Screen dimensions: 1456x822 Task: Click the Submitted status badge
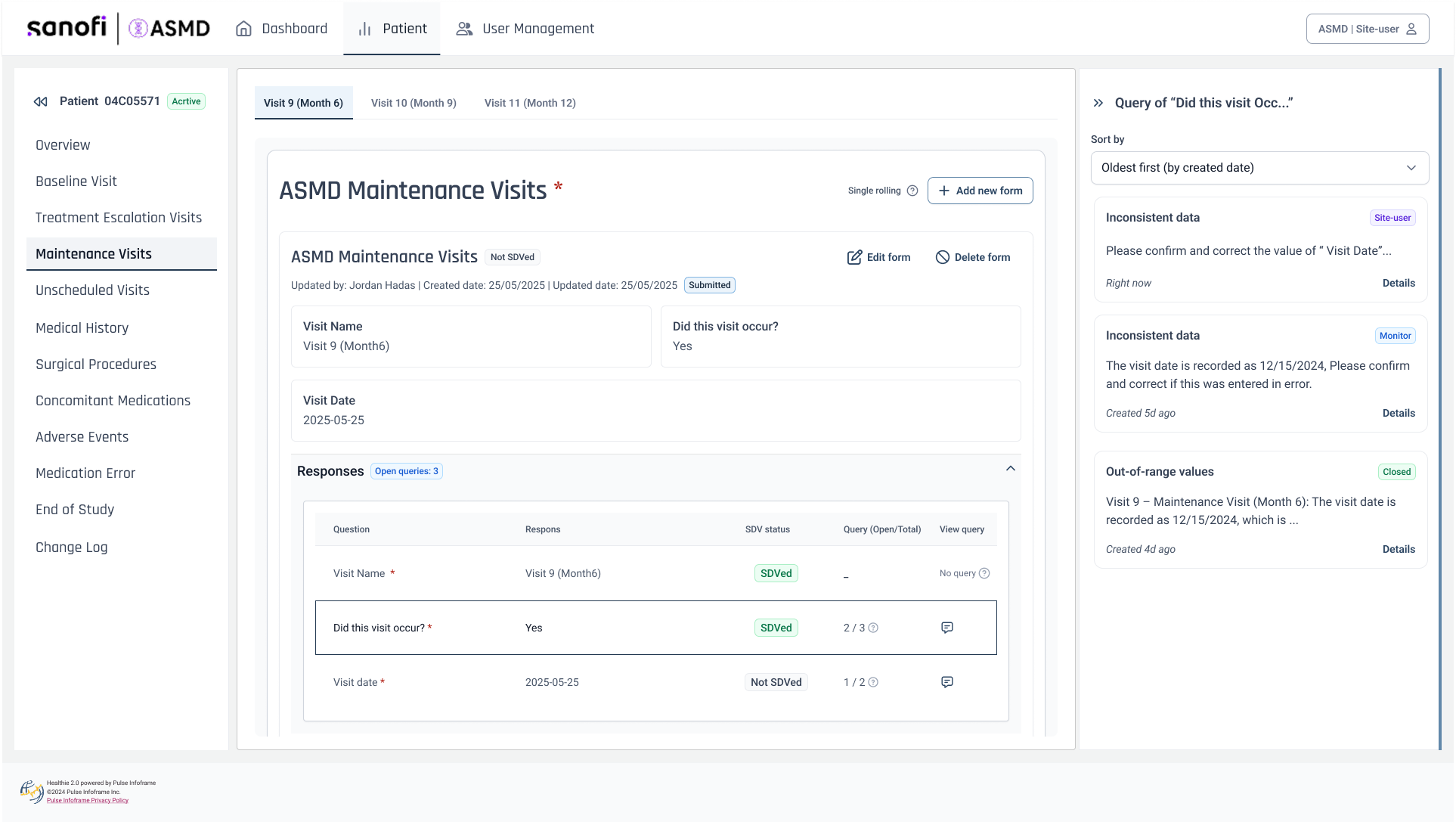[x=709, y=285]
